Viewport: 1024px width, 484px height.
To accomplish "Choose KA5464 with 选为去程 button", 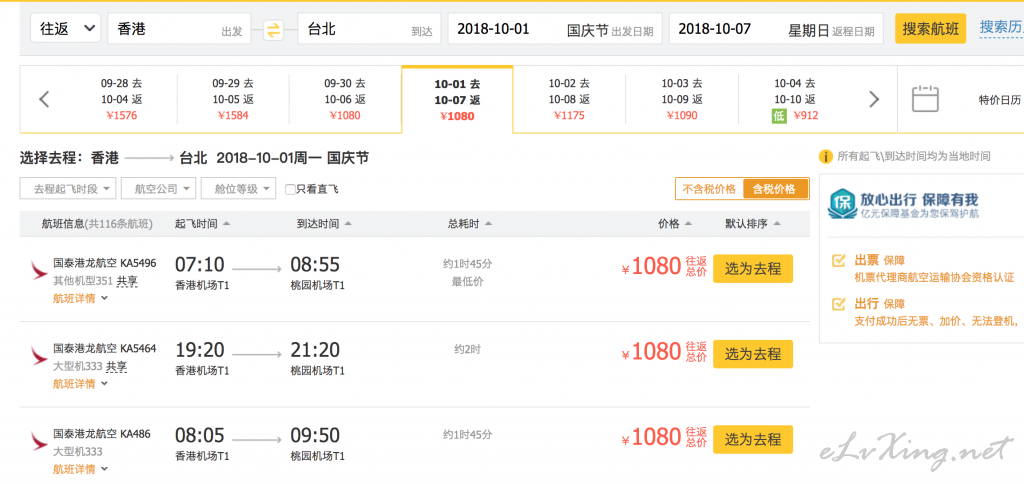I will point(753,354).
